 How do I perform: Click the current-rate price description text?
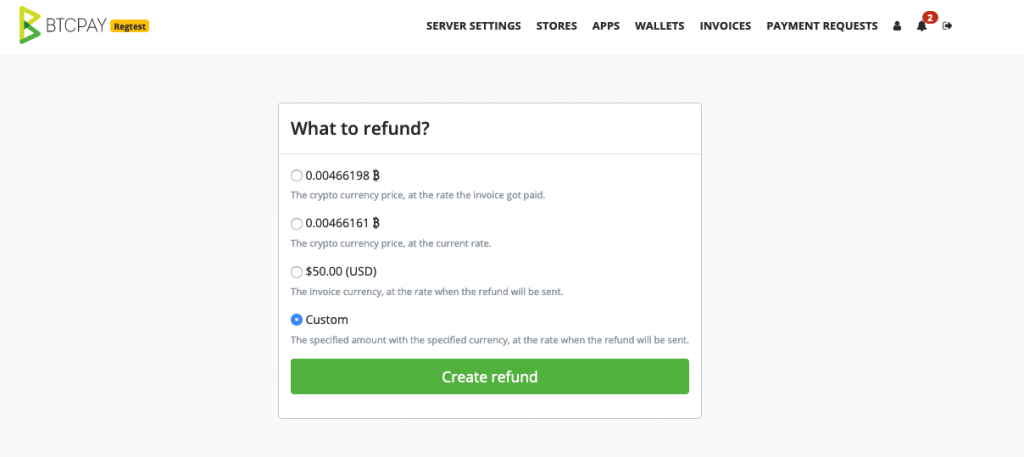click(391, 244)
